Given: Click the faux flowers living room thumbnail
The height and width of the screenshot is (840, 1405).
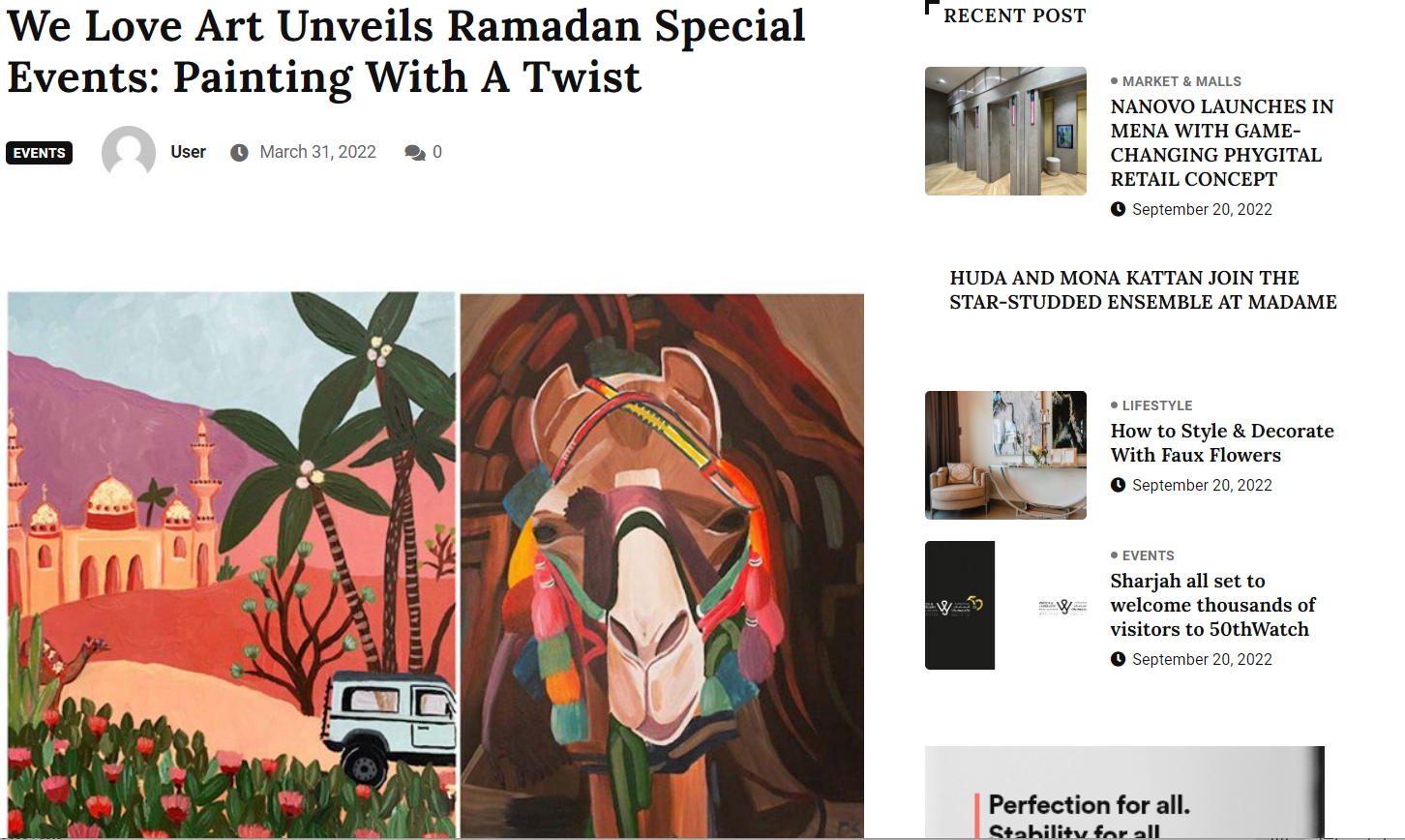Looking at the screenshot, I should click(x=1005, y=455).
